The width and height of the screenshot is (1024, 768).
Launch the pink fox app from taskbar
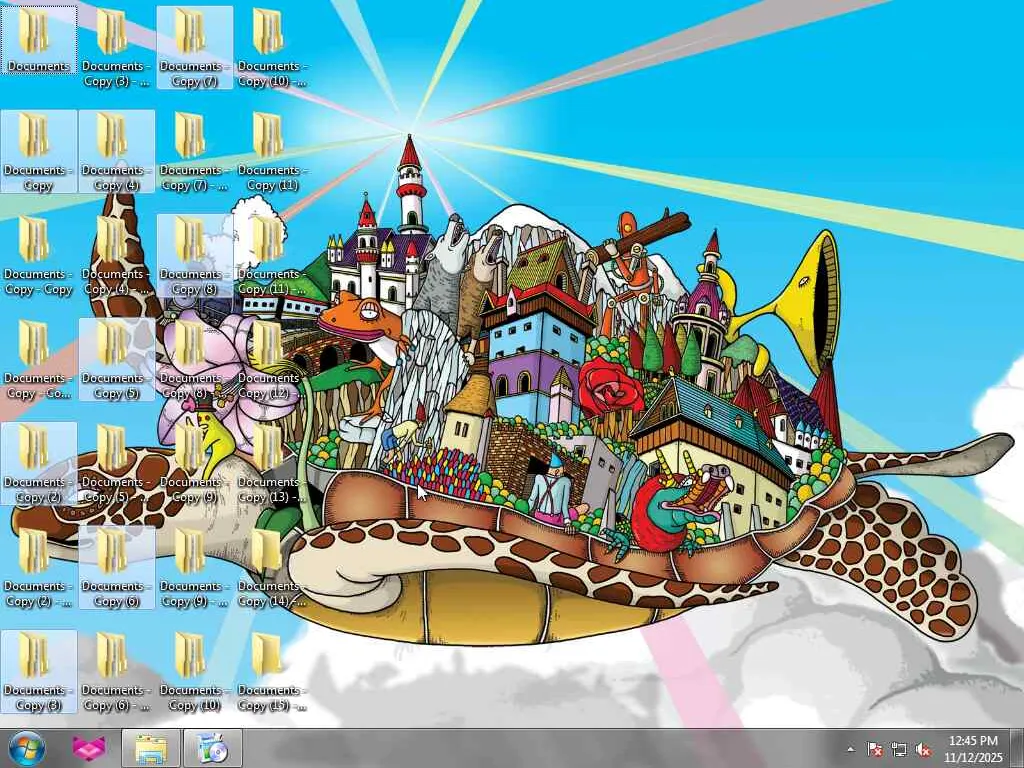[89, 748]
